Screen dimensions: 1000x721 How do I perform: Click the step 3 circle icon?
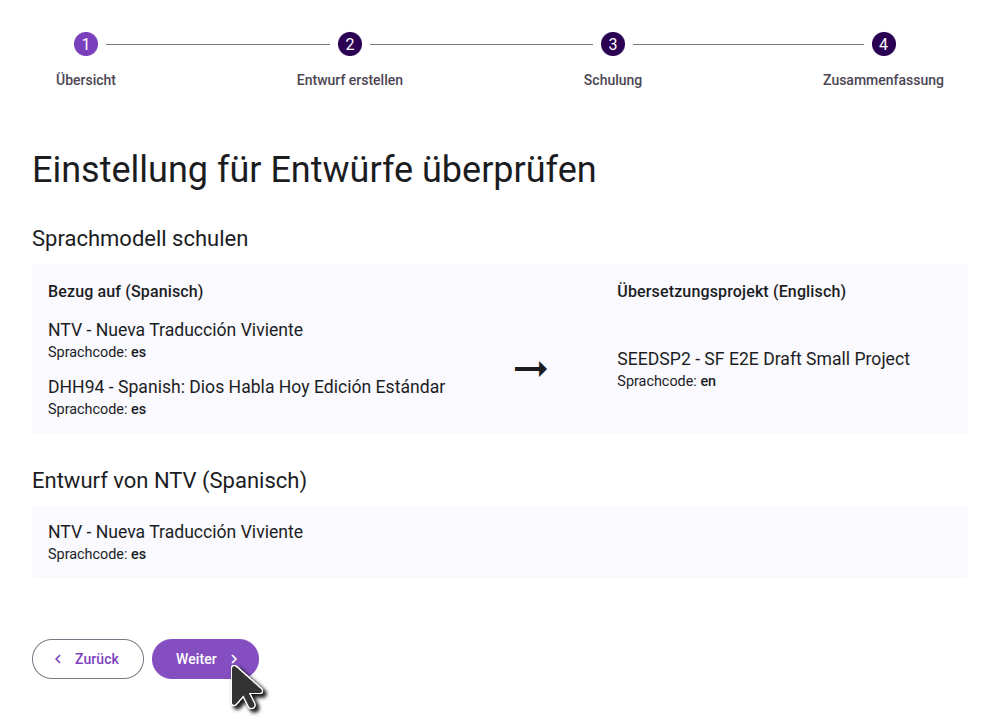[x=612, y=44]
